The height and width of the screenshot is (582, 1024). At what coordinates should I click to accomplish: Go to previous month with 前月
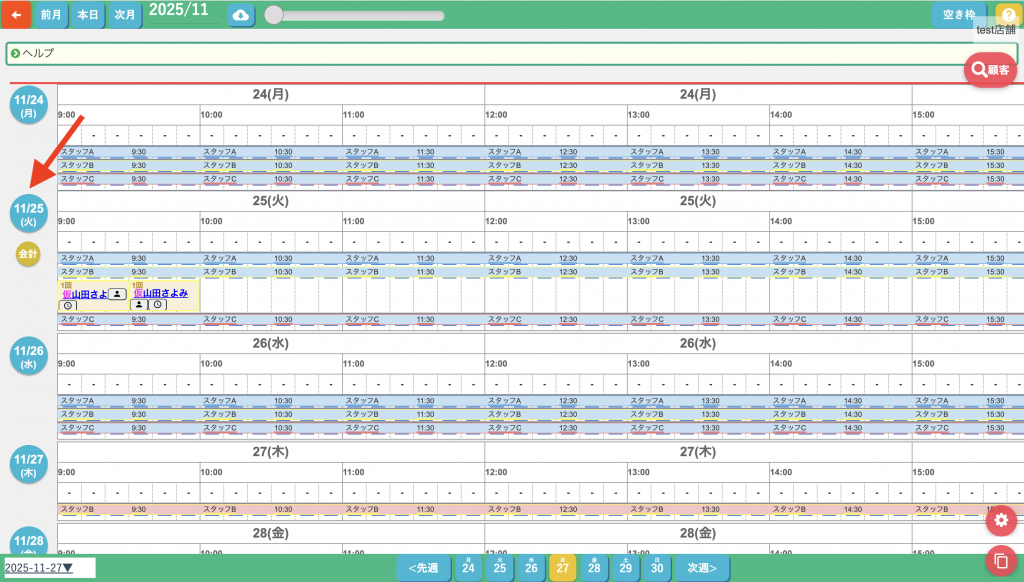pos(50,15)
